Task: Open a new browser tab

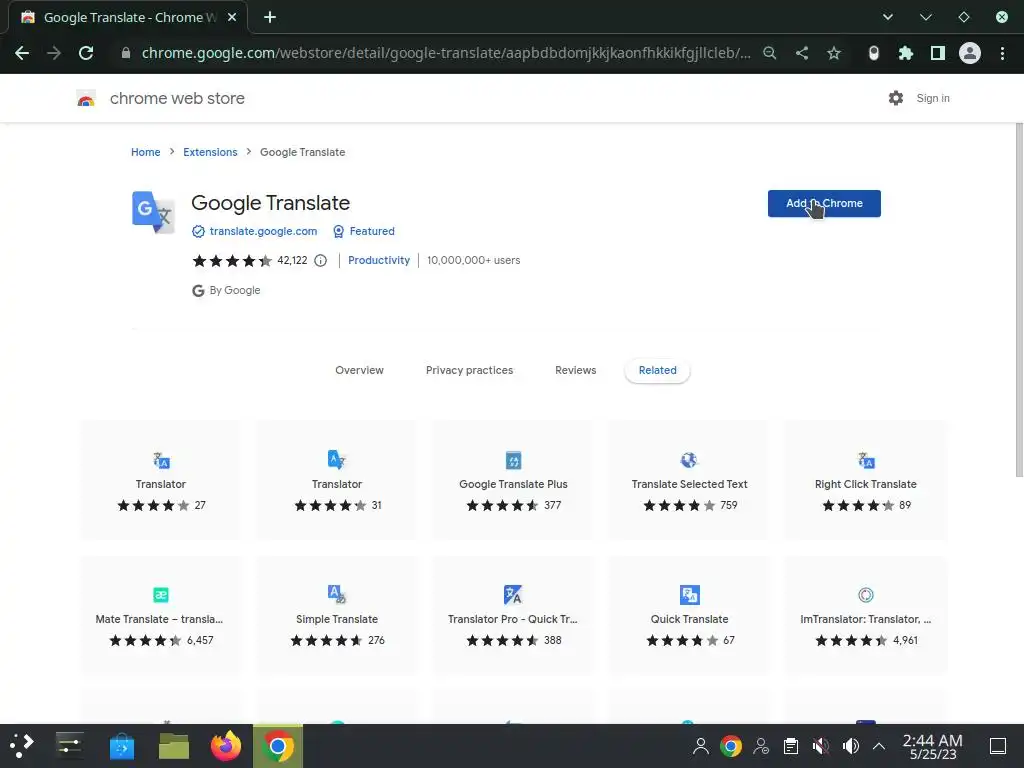Action: (270, 17)
